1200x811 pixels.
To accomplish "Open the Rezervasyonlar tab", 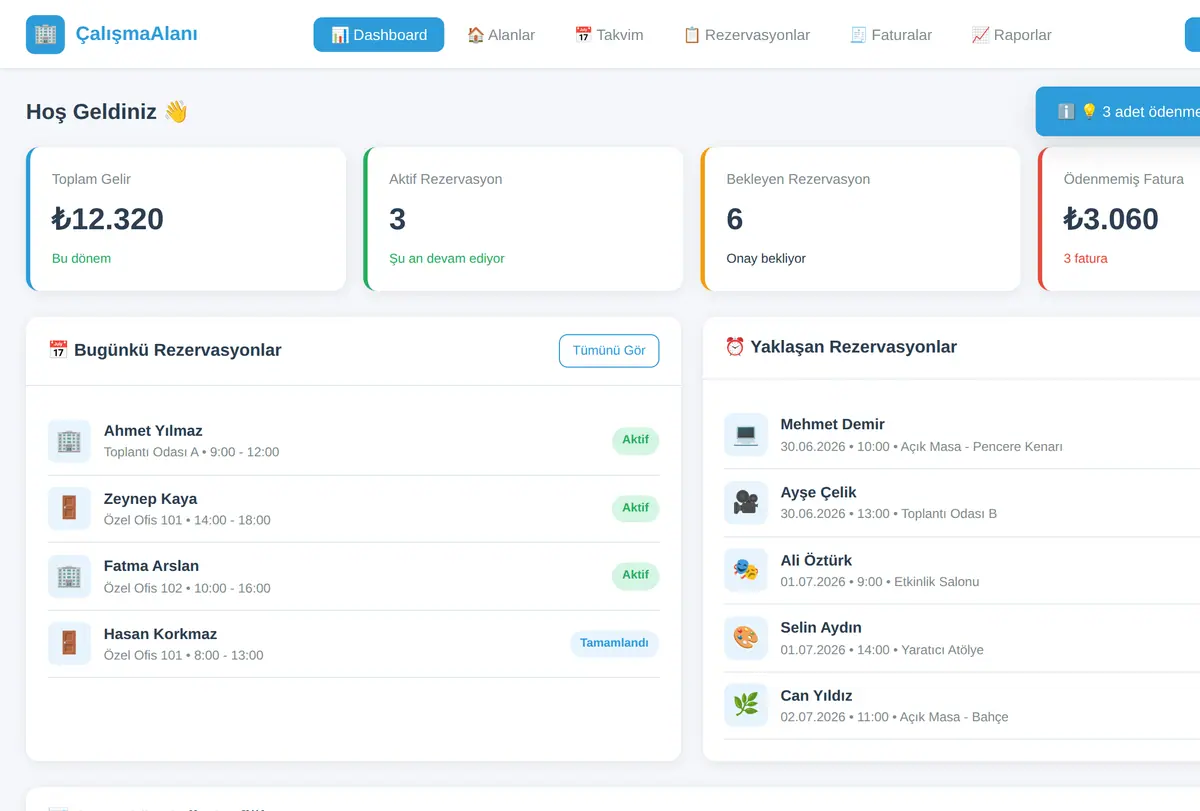I will pyautogui.click(x=747, y=35).
